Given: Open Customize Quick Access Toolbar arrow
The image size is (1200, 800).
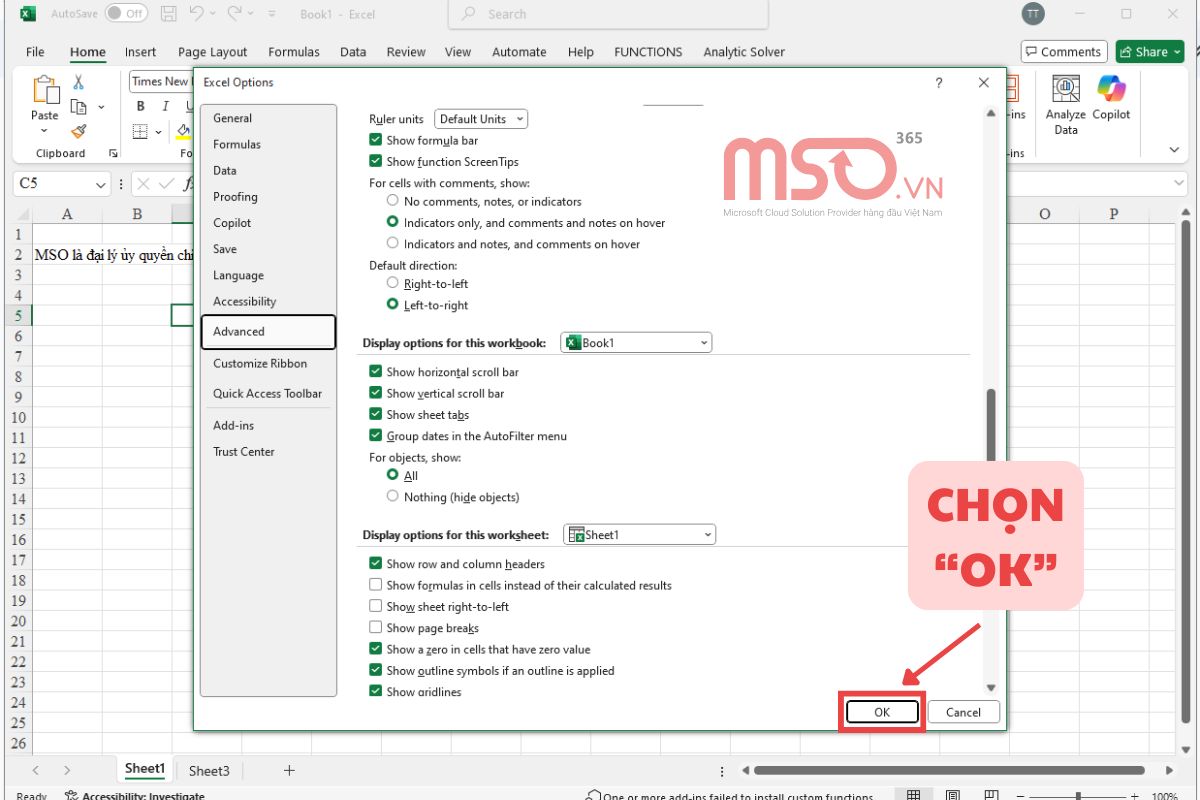Looking at the screenshot, I should pos(270,14).
